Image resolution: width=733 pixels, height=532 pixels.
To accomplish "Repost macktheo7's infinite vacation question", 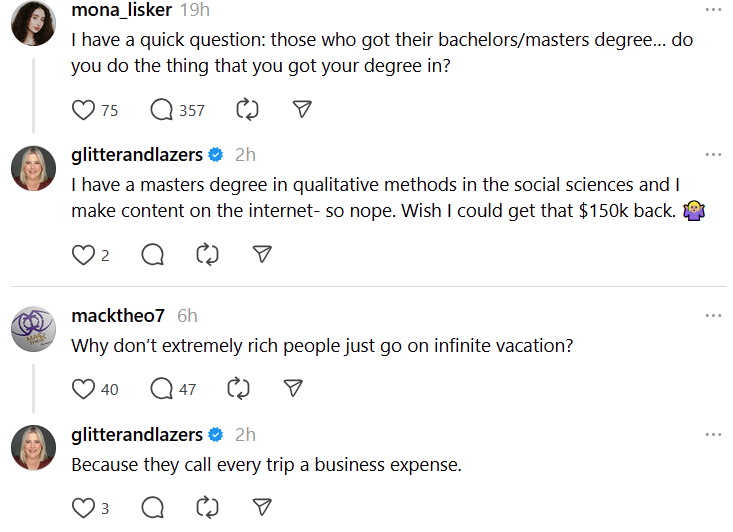I will coord(238,388).
